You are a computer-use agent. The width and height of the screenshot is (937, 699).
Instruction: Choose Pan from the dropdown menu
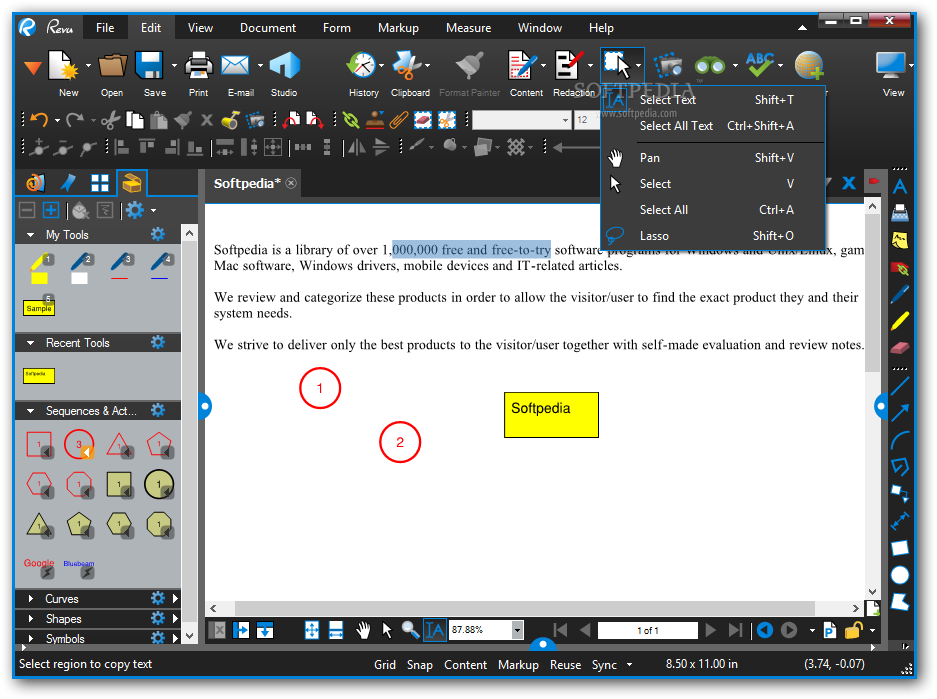click(x=714, y=158)
